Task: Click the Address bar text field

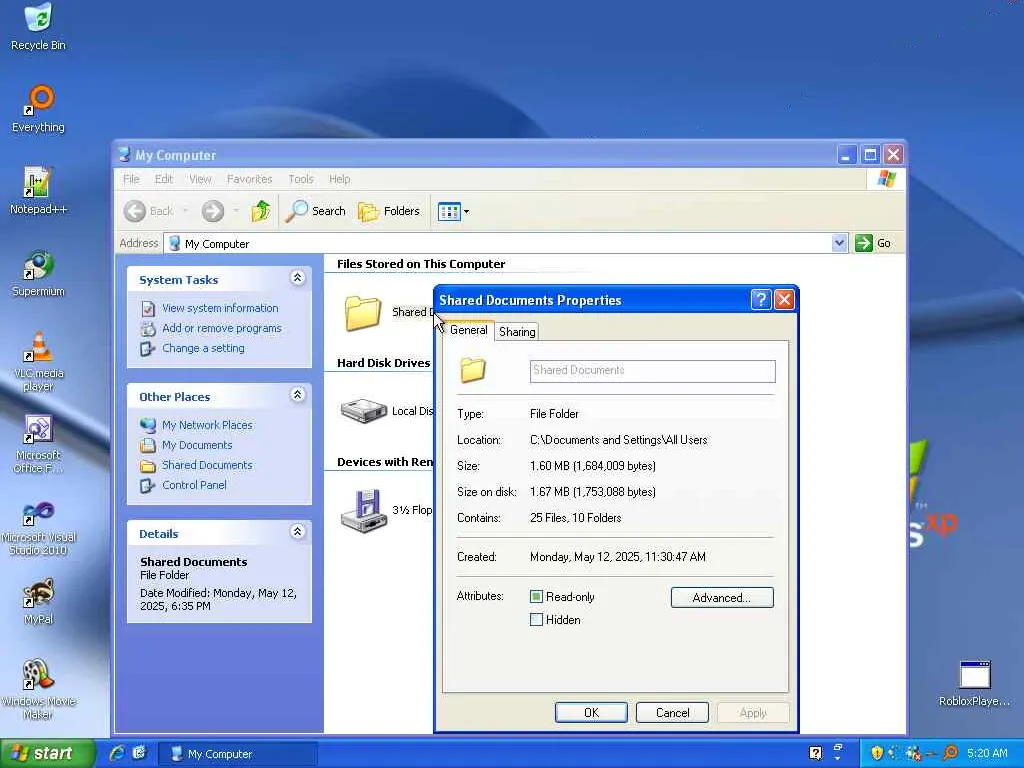Action: tap(498, 243)
